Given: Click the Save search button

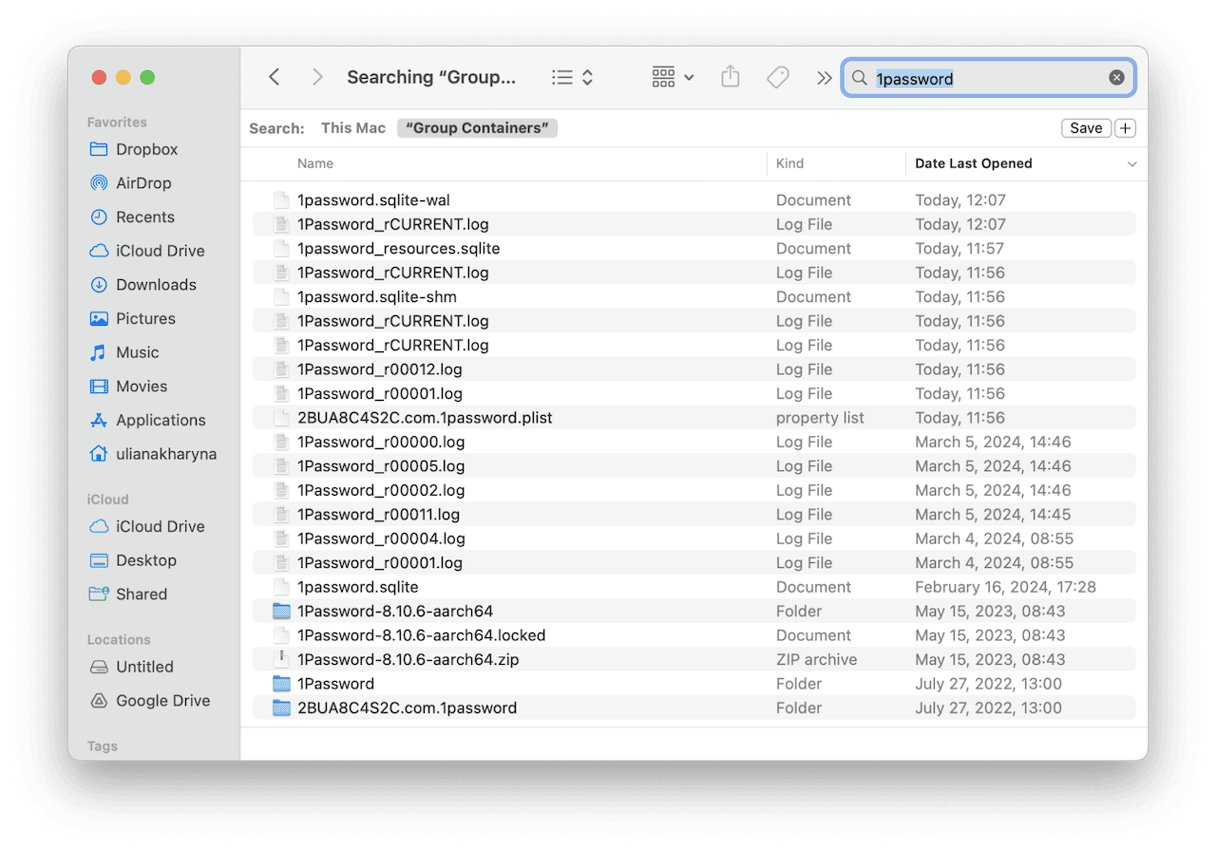Looking at the screenshot, I should pos(1085,128).
